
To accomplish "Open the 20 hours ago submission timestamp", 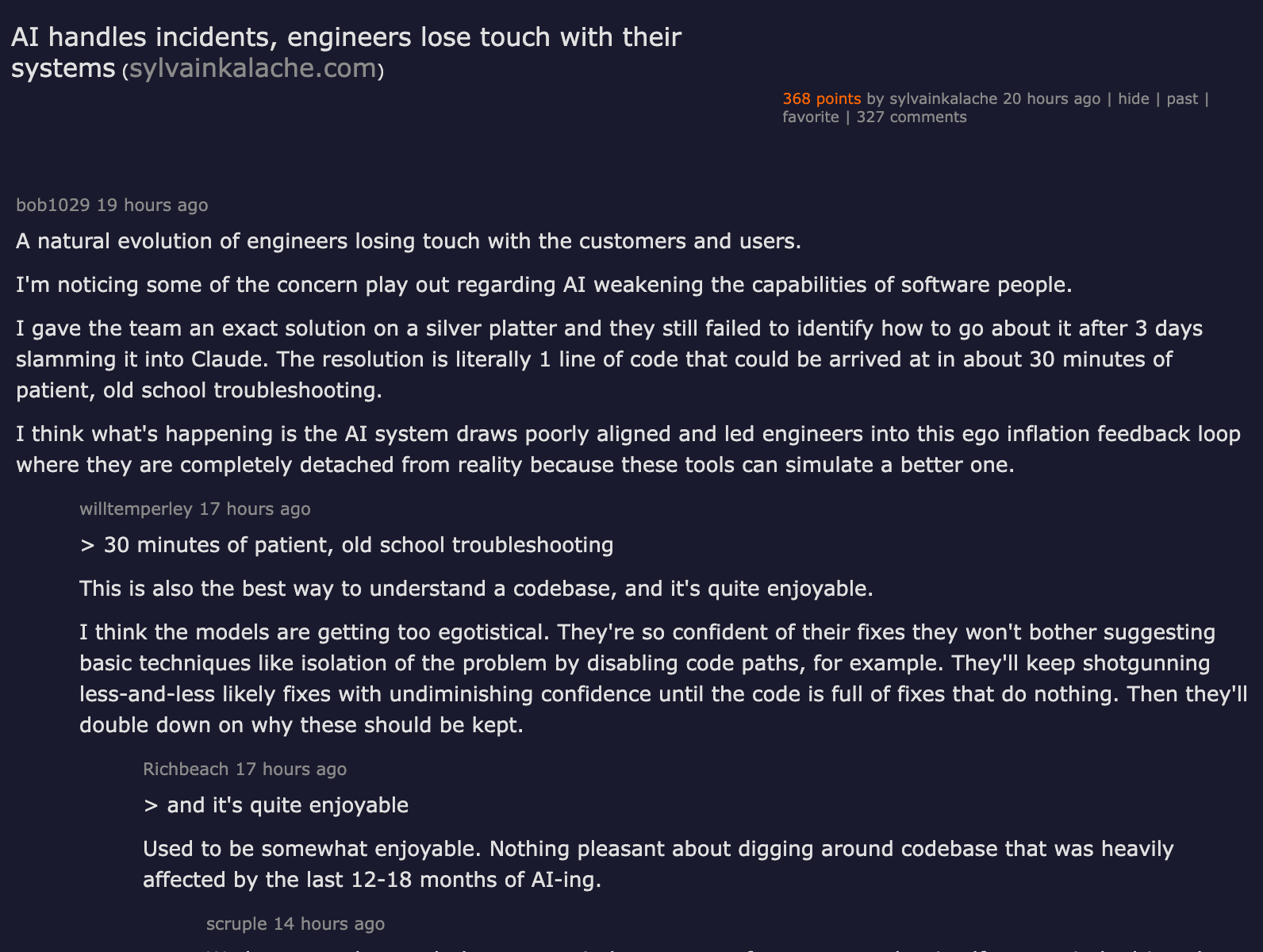I will coord(1051,98).
